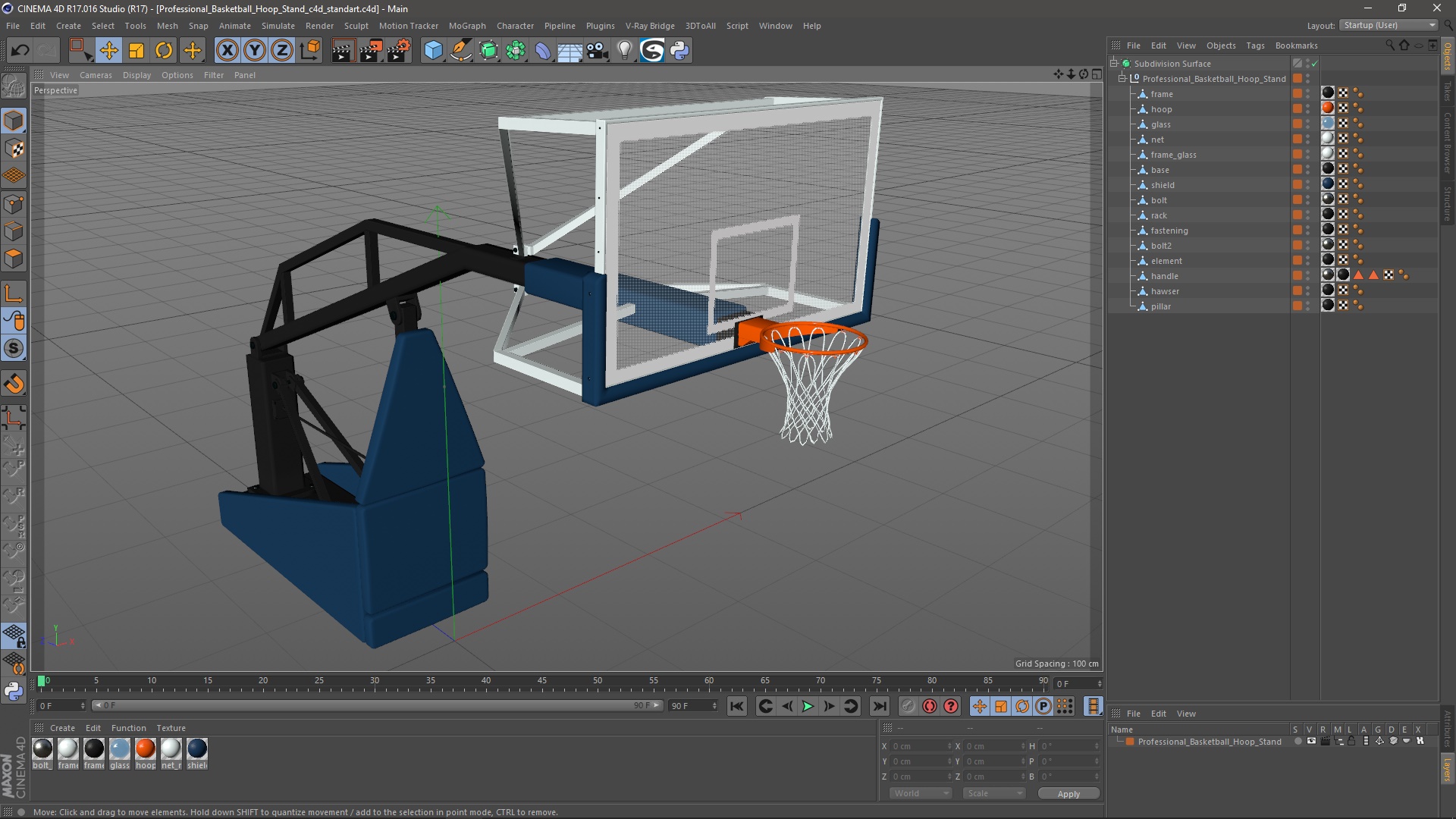Screen dimensions: 1456x819
Task: Toggle Subdivision Surface enable checkmark
Action: [x=1314, y=64]
